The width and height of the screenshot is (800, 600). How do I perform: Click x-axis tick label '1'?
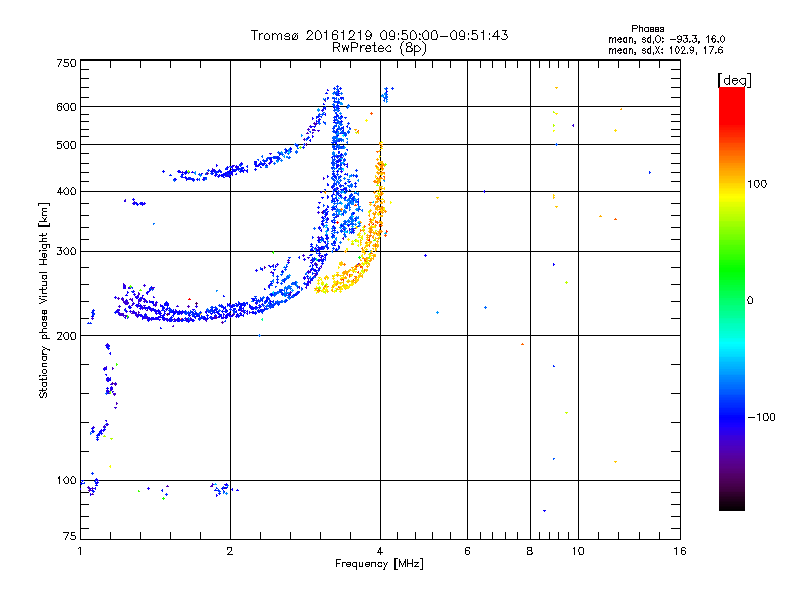(x=80, y=551)
